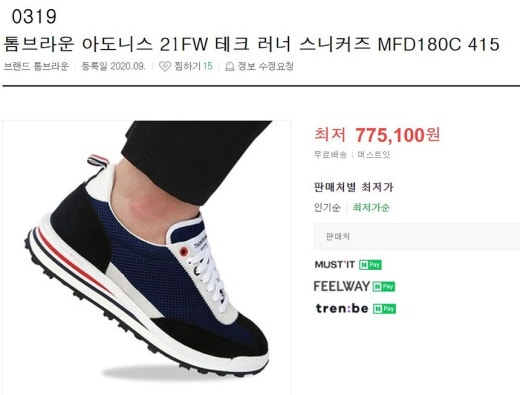Click 정보 수정요청 link
Viewport: 520px width, 395px height.
[265, 66]
